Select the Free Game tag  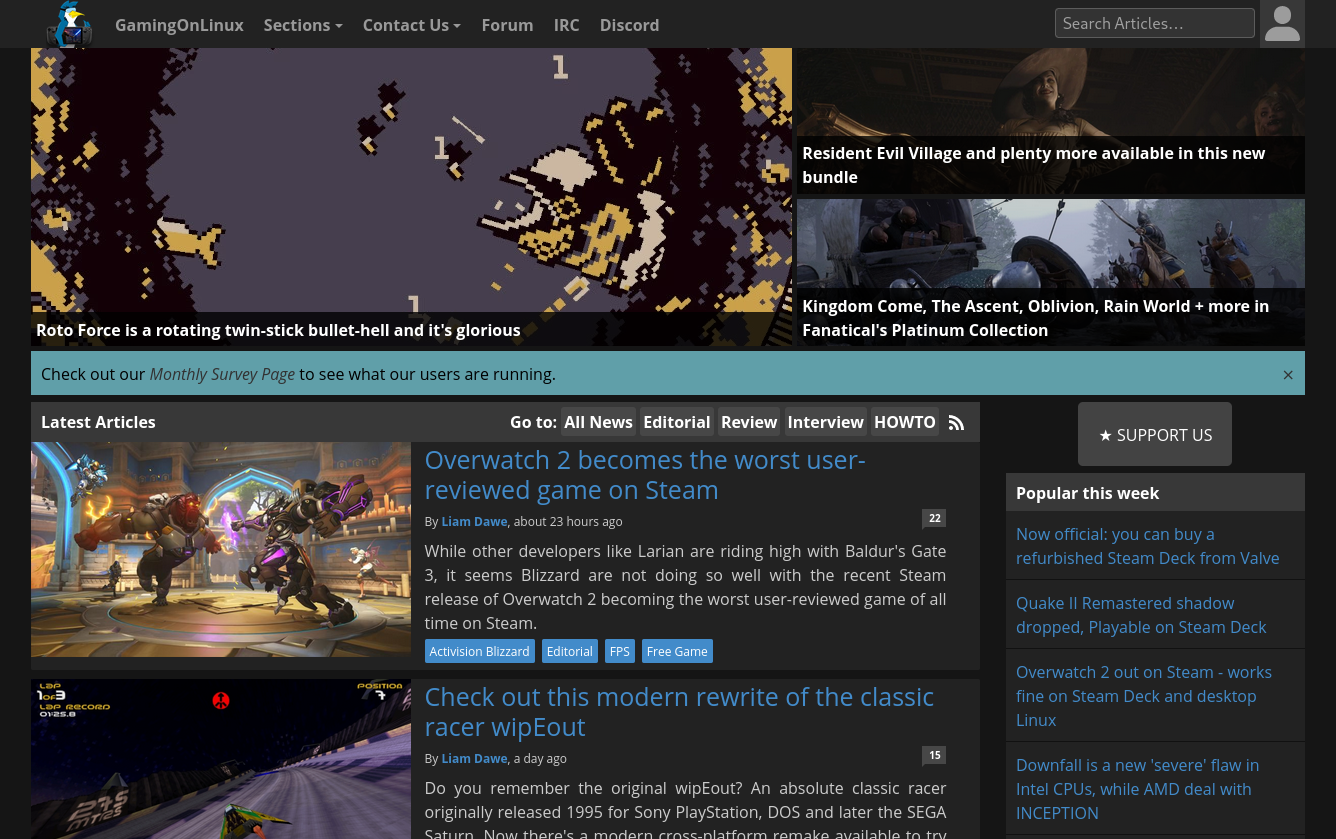(x=677, y=651)
